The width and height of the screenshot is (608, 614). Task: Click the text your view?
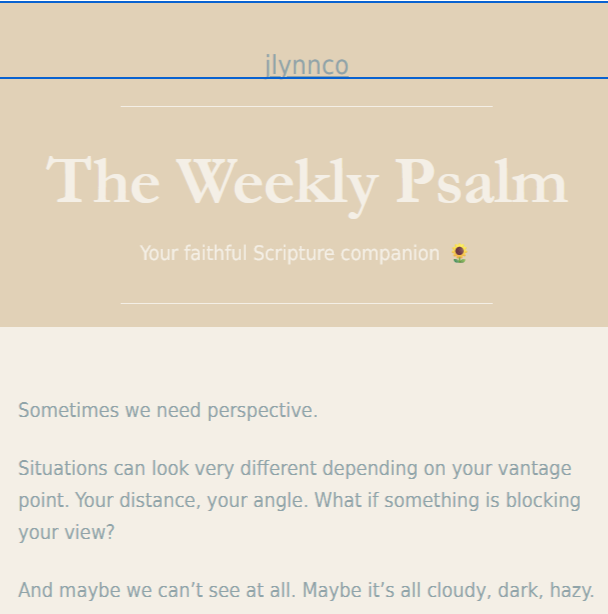click(67, 533)
